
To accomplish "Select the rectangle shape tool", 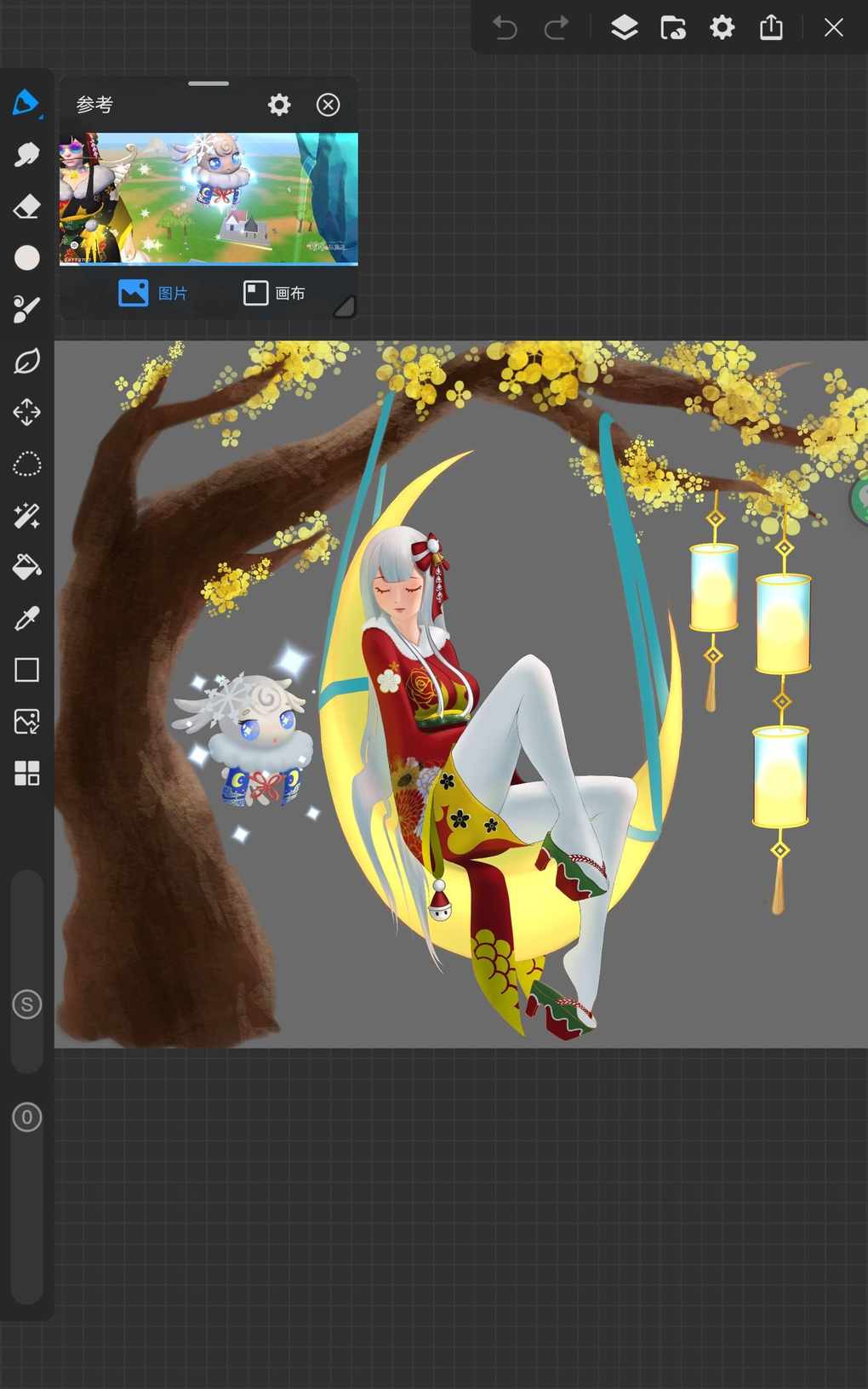I will coord(26,670).
